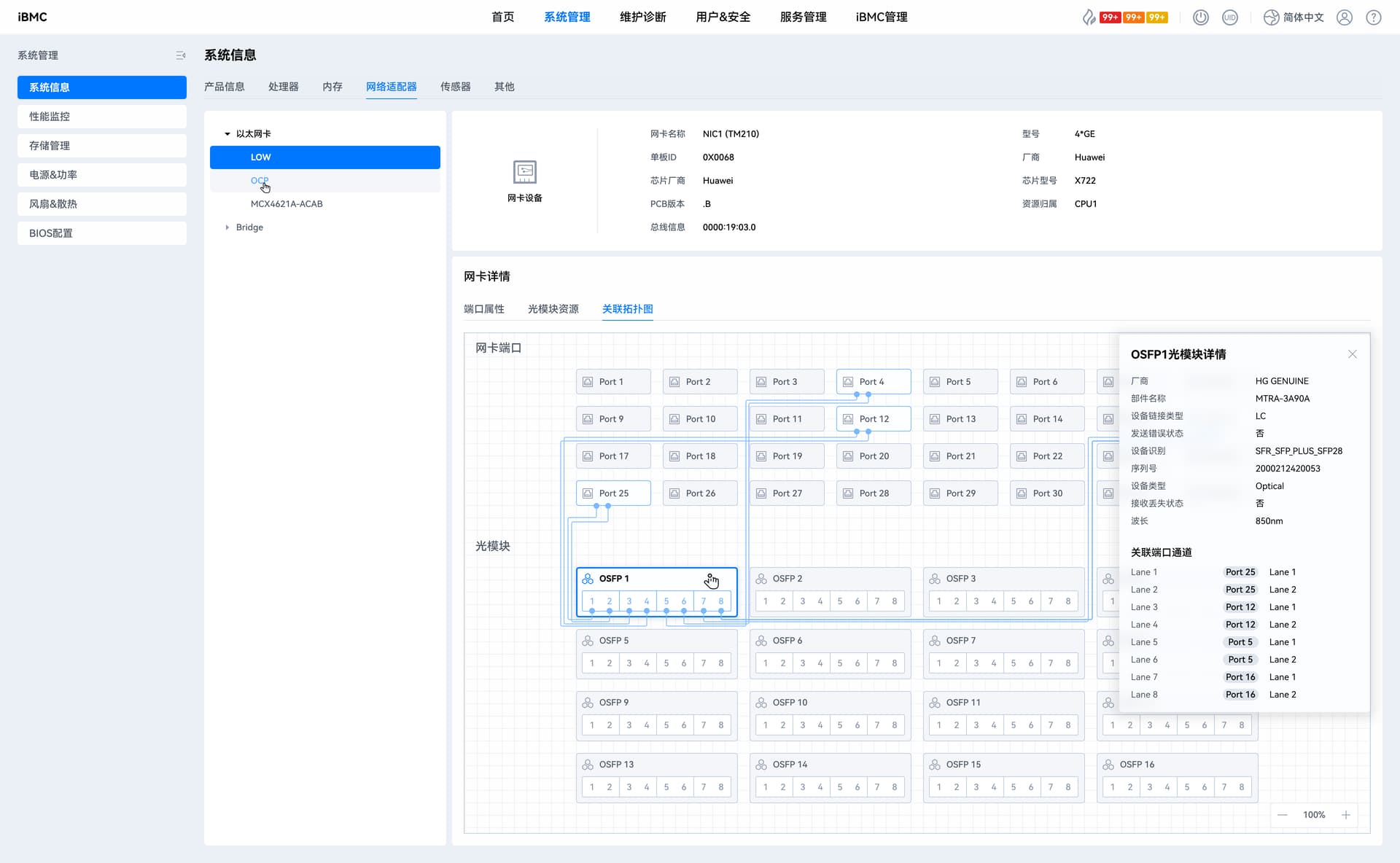
Task: Click the red critical alarm 99+ badge
Action: pyautogui.click(x=1110, y=17)
